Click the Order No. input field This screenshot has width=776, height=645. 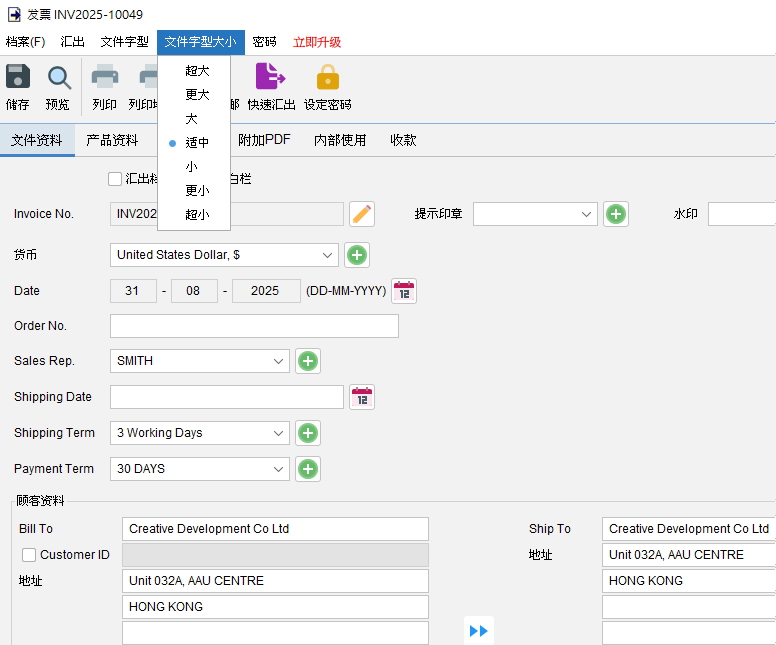click(254, 326)
